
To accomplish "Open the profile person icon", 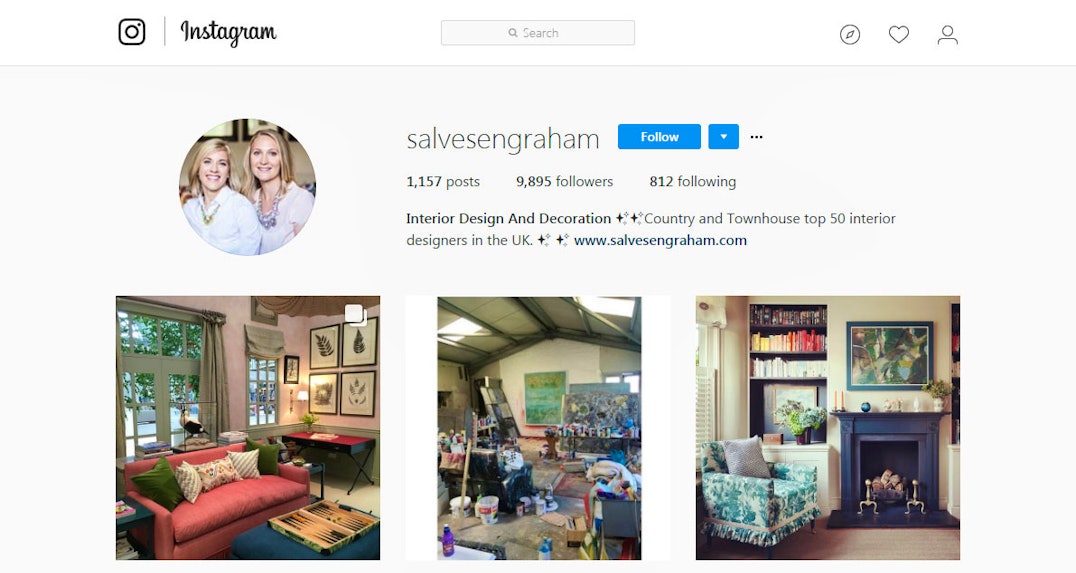I will pyautogui.click(x=948, y=34).
